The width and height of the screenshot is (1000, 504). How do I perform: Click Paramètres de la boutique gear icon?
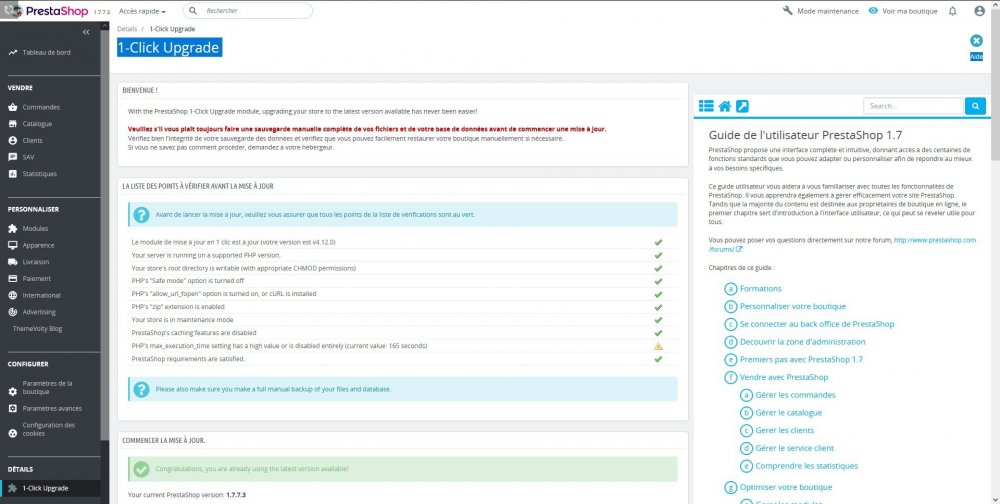point(13,391)
